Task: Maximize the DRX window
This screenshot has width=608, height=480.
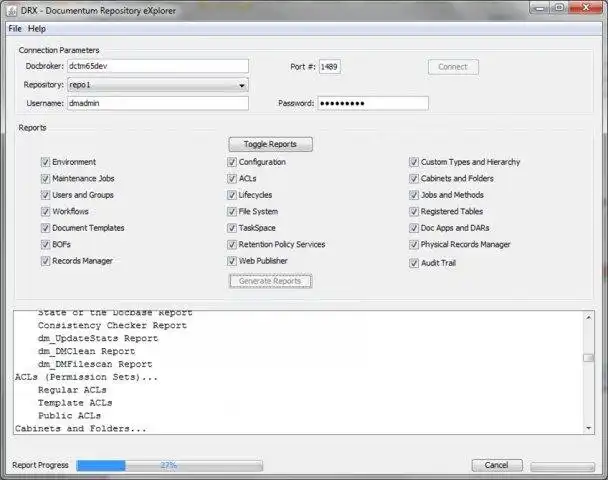Action: click(559, 7)
